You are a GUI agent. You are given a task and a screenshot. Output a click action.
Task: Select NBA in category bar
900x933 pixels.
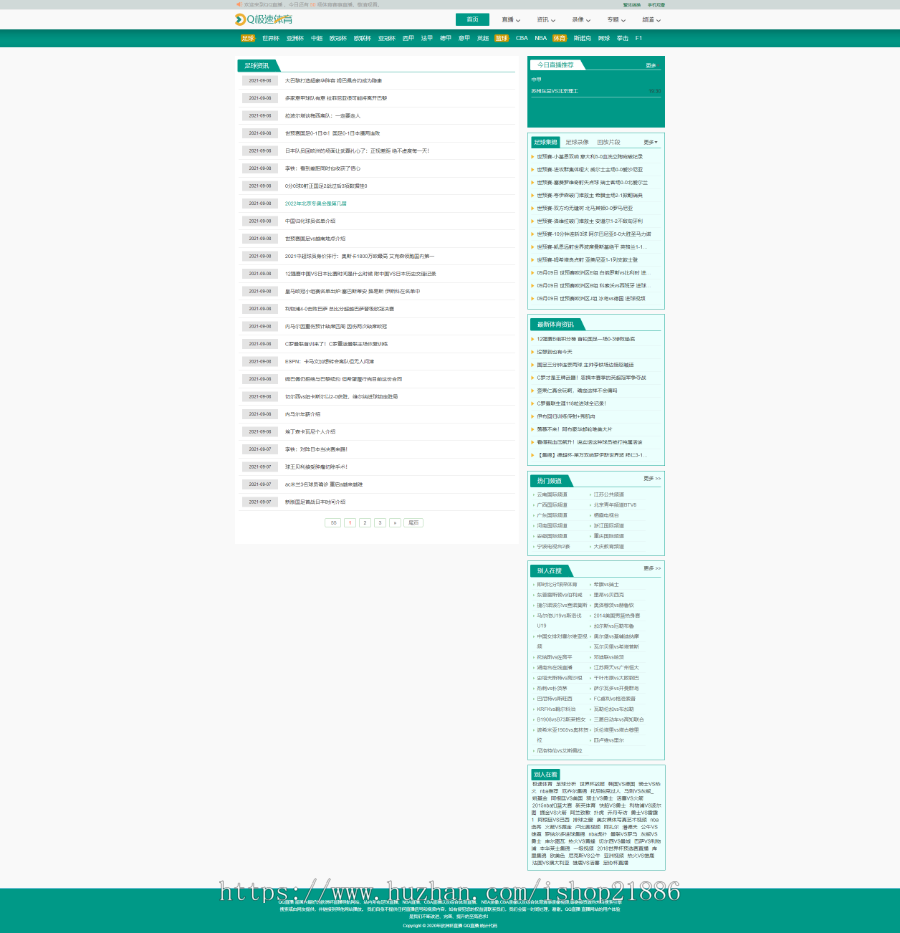pos(541,38)
